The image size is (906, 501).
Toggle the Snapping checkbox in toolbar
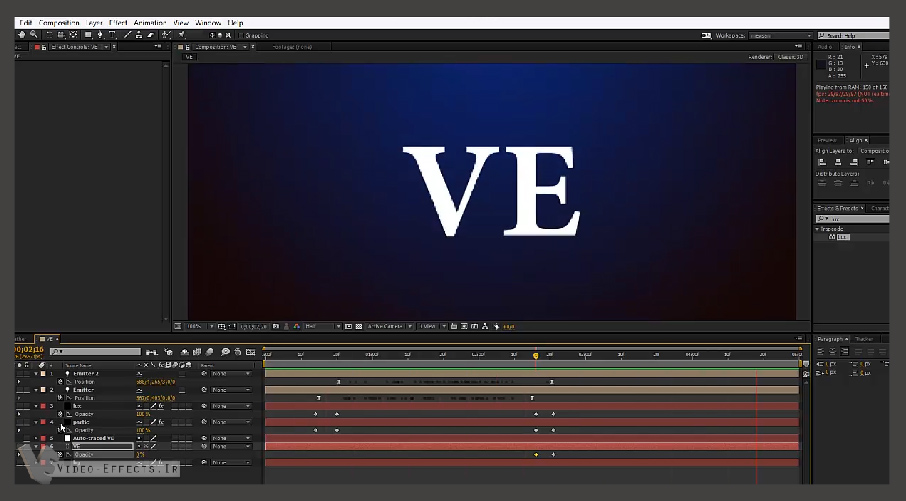pos(240,35)
